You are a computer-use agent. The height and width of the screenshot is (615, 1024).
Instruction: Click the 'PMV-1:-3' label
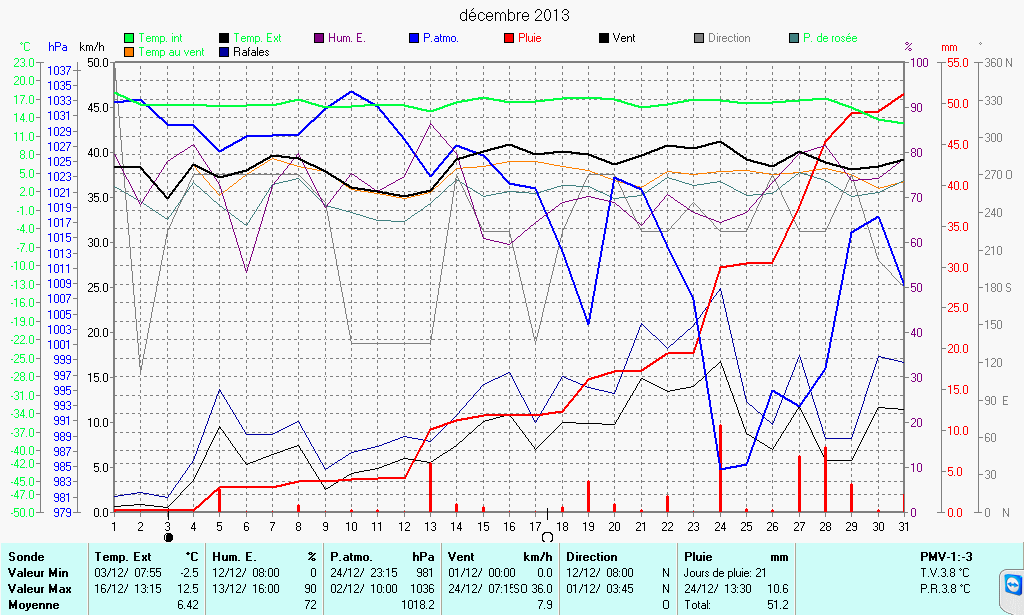click(x=946, y=557)
